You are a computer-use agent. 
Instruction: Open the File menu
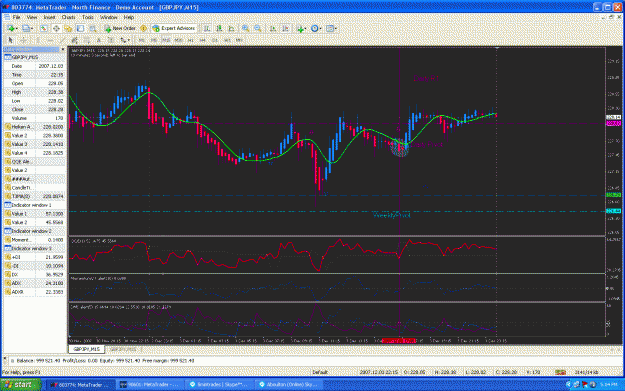(x=16, y=17)
